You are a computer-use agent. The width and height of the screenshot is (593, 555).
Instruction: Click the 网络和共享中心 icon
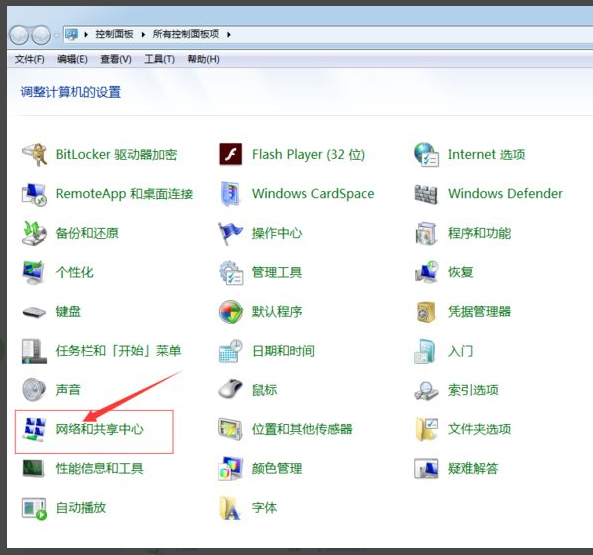(34, 429)
